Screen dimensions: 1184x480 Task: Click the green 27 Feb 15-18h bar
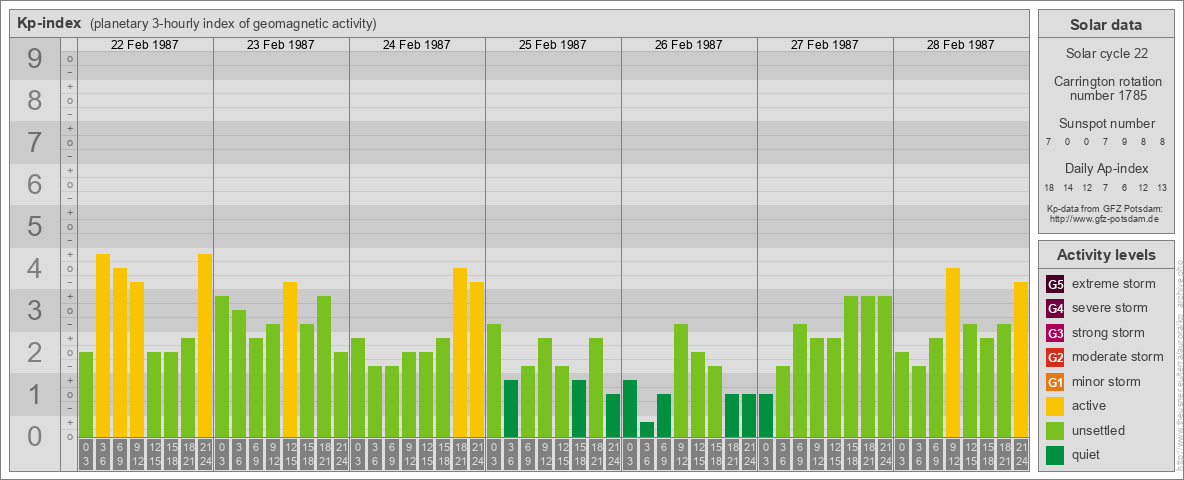coord(851,367)
